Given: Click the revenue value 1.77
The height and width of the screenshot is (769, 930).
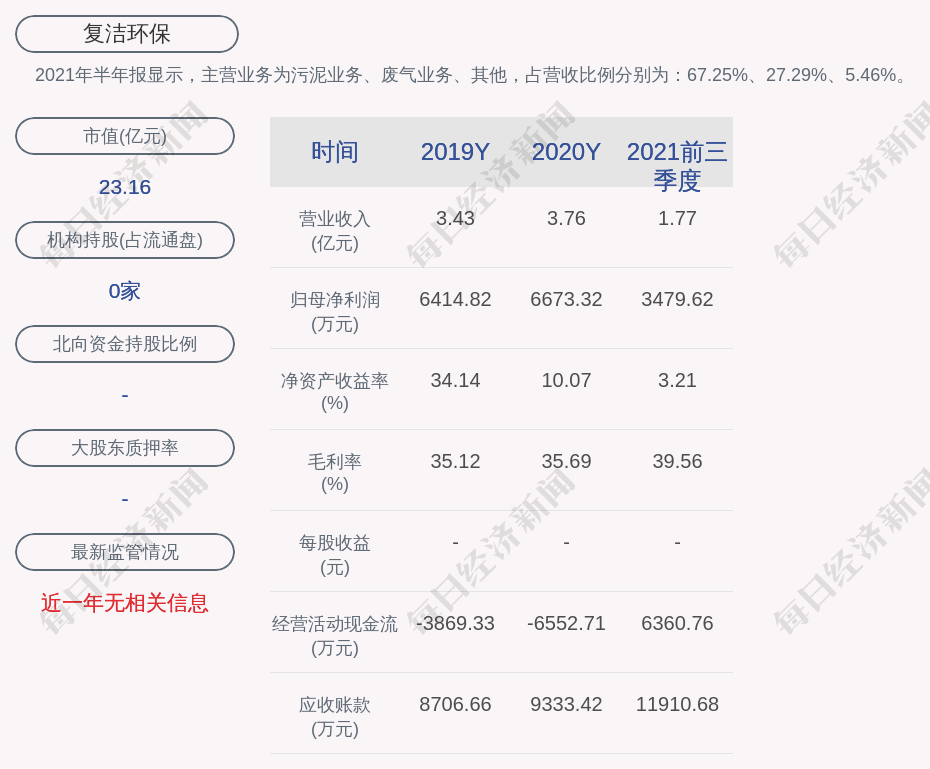Looking at the screenshot, I should click(x=677, y=218).
